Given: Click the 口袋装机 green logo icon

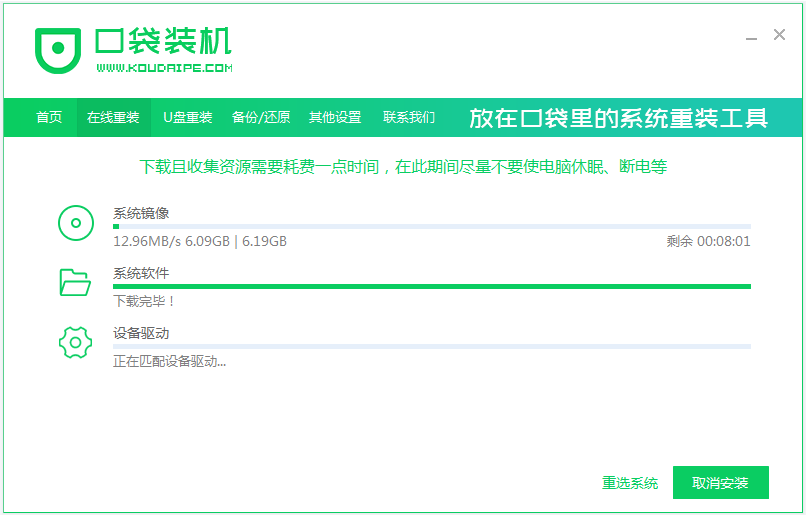Looking at the screenshot, I should [59, 48].
